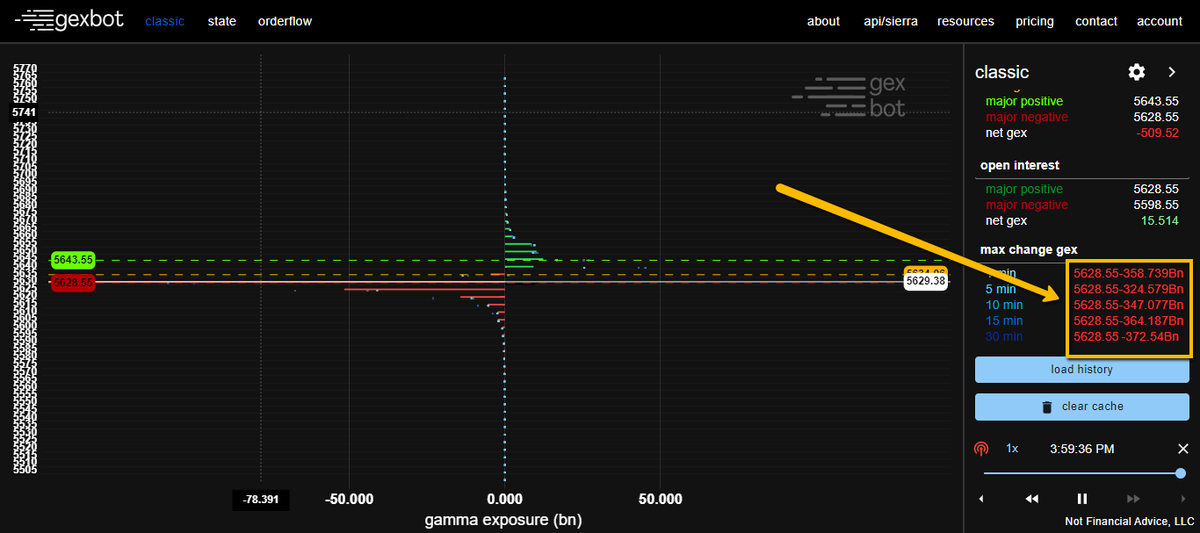Click the playback timeline slider handle

click(1181, 473)
